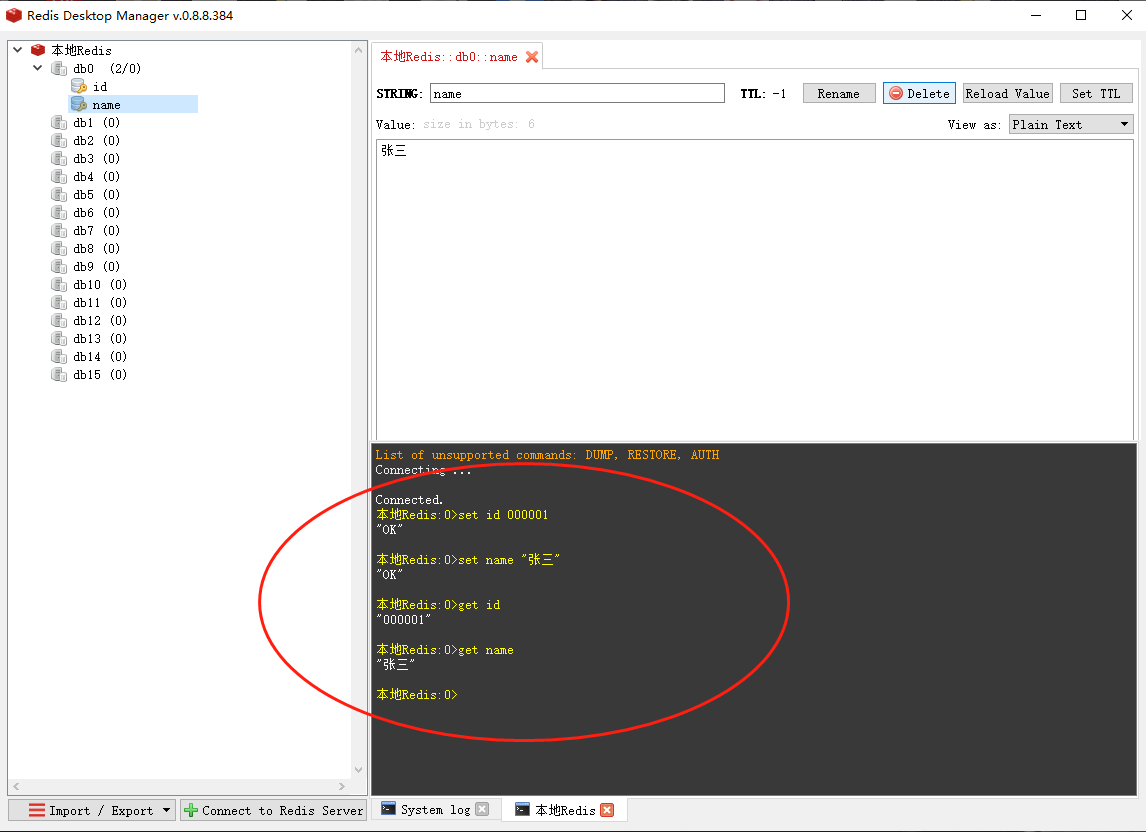Click Reload Value button

coord(1007,94)
